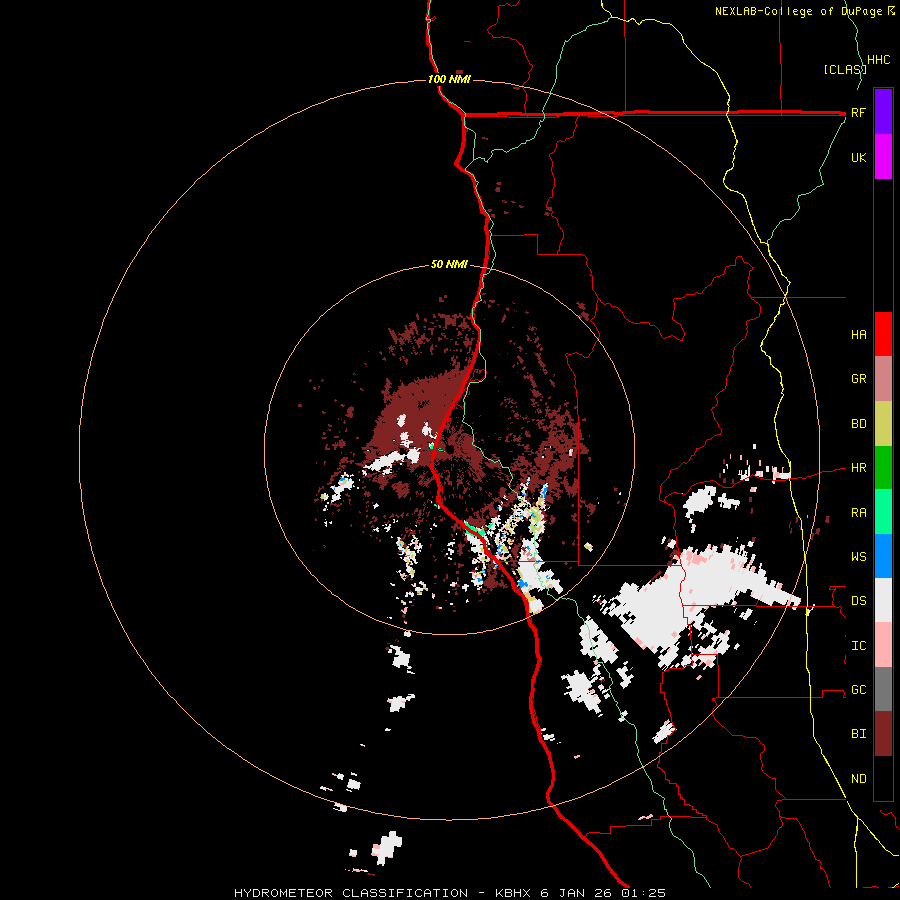Screen dimensions: 900x900
Task: Click the GC legend label
Action: (x=858, y=690)
